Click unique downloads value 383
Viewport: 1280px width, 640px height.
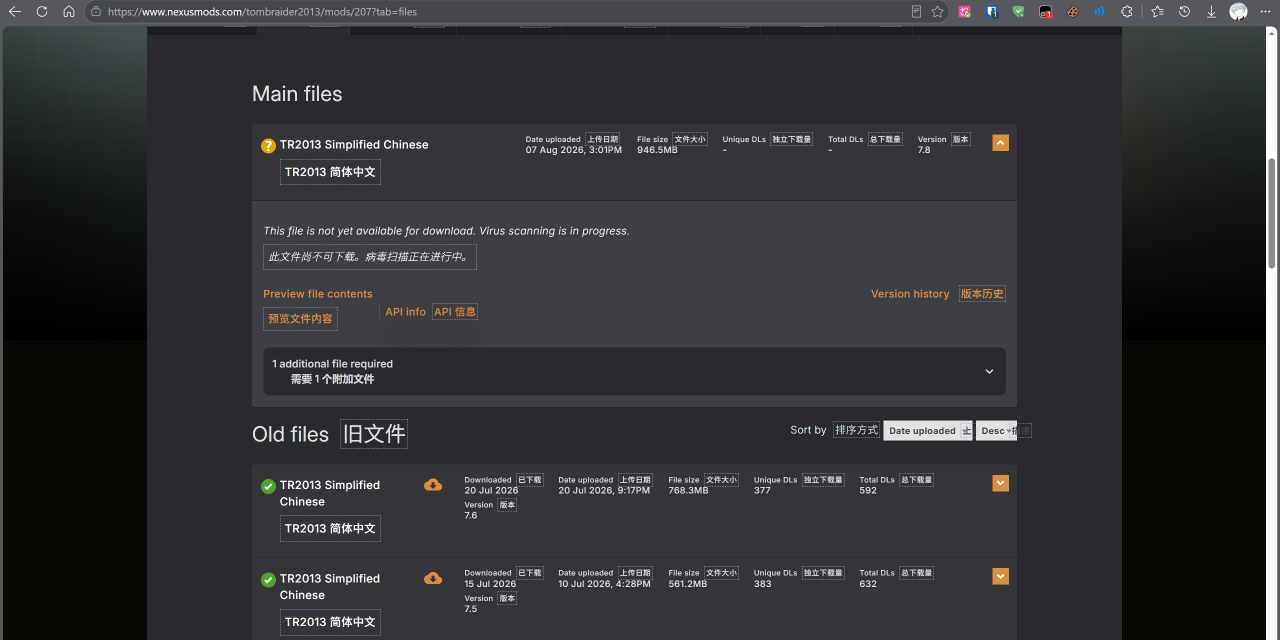pos(763,584)
